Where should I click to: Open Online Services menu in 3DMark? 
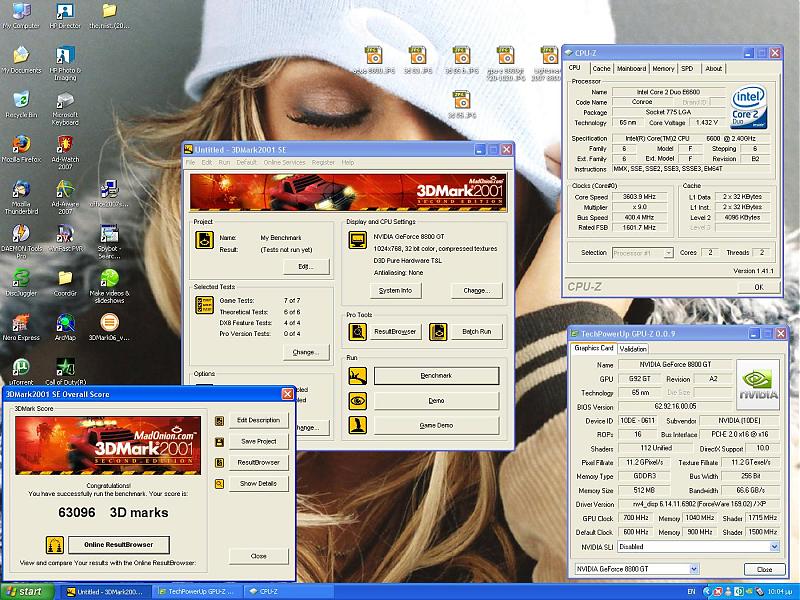coord(284,162)
